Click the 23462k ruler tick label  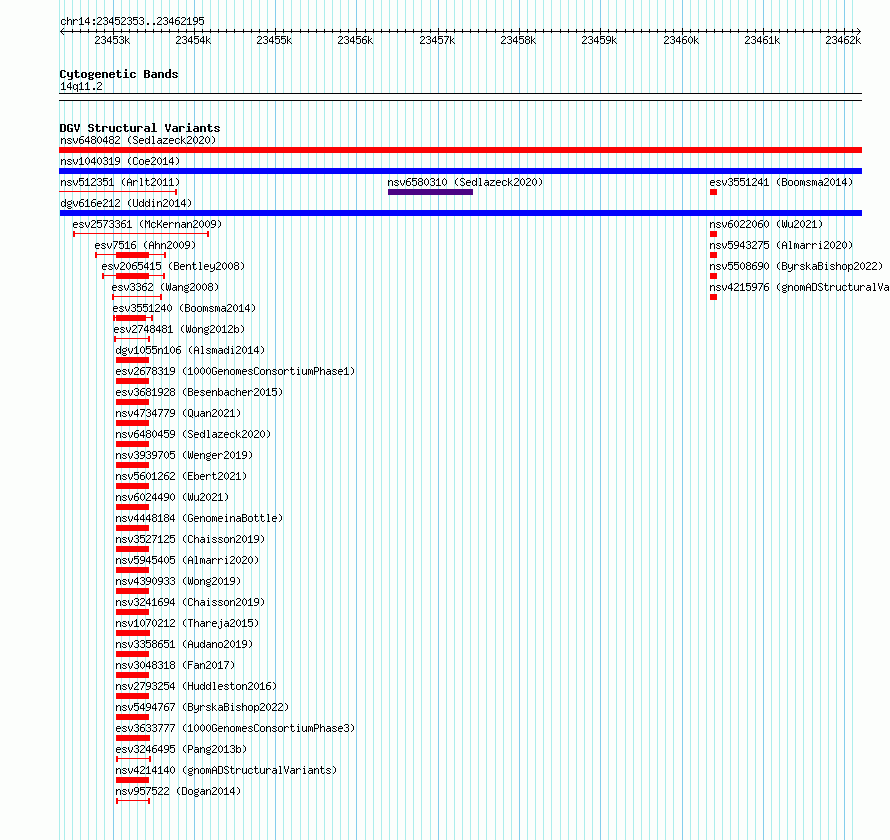[843, 40]
